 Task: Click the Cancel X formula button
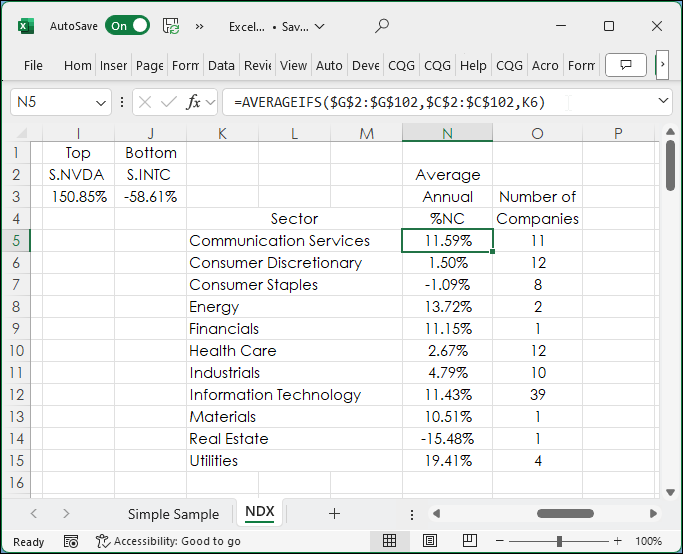click(145, 102)
